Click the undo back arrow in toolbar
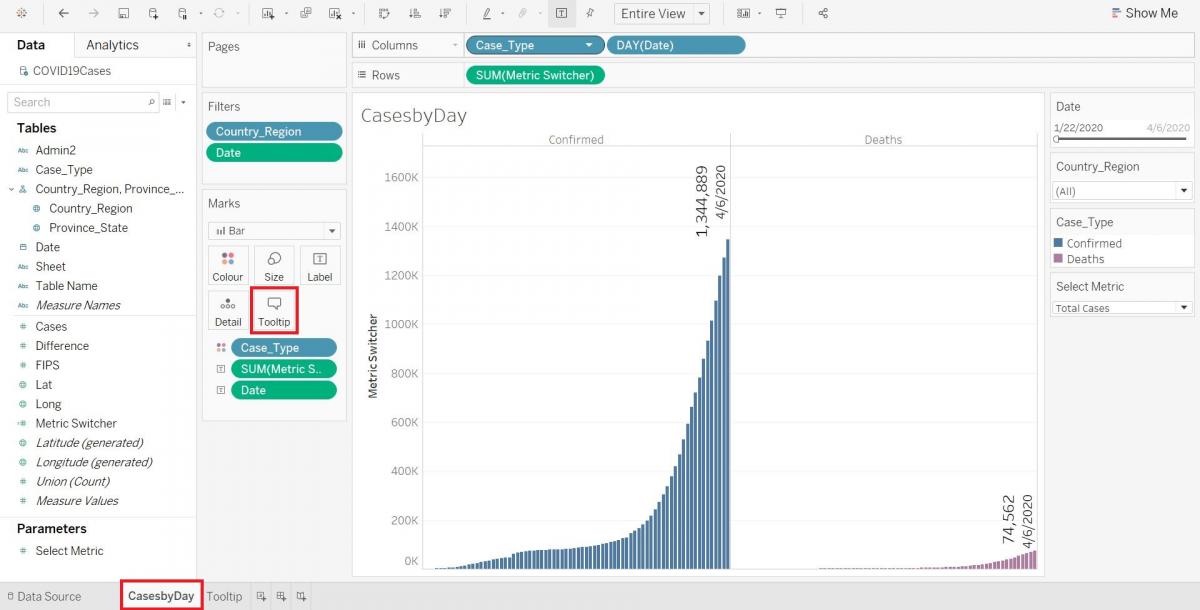The height and width of the screenshot is (610, 1200). click(x=64, y=14)
